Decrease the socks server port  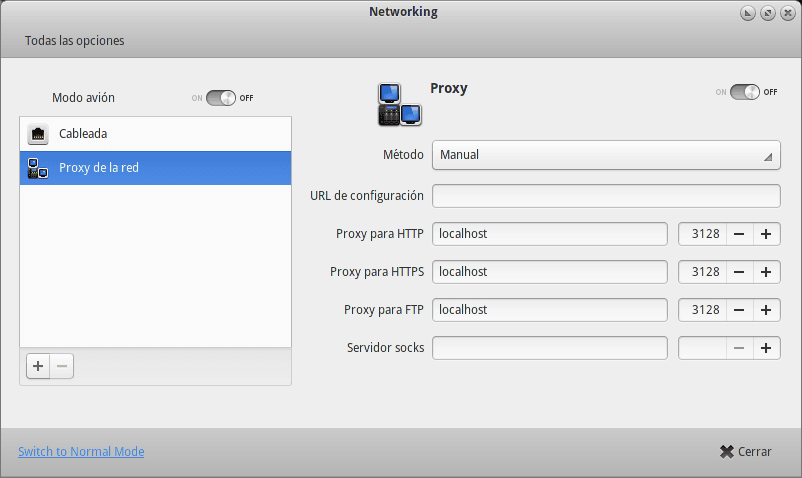[x=739, y=348]
